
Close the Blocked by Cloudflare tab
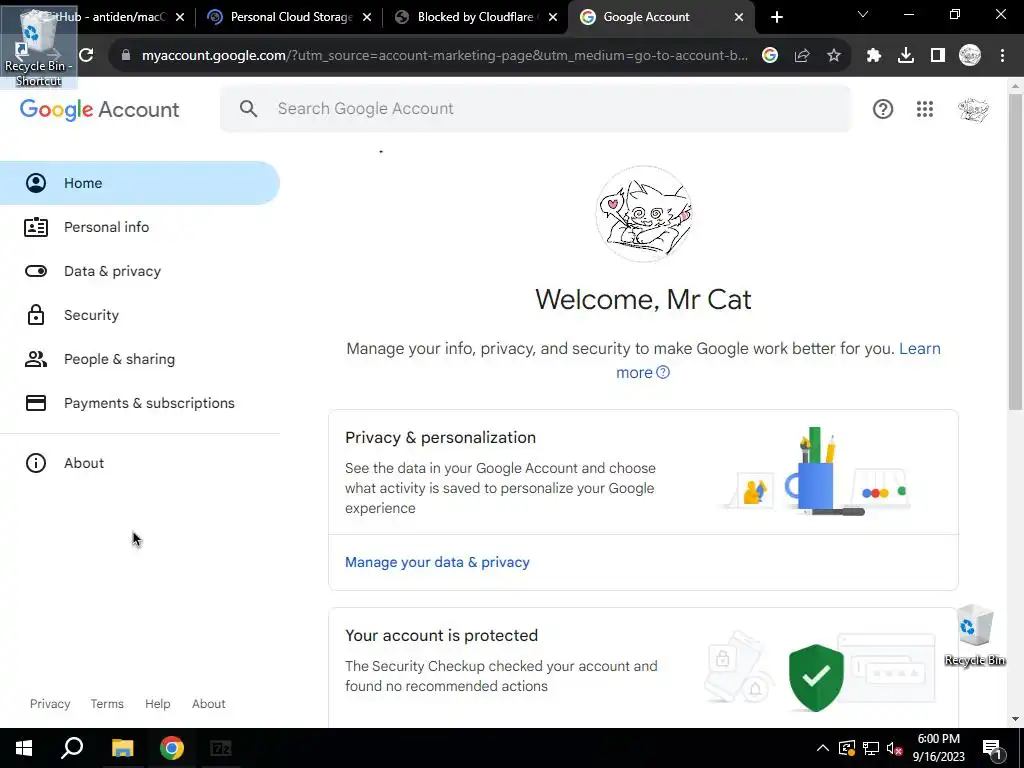tap(553, 17)
